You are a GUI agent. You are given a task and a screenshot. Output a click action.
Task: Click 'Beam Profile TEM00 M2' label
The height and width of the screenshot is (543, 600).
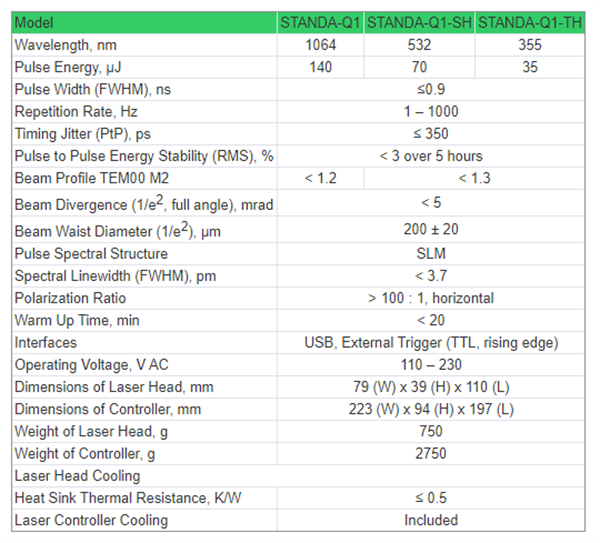[x=91, y=178]
